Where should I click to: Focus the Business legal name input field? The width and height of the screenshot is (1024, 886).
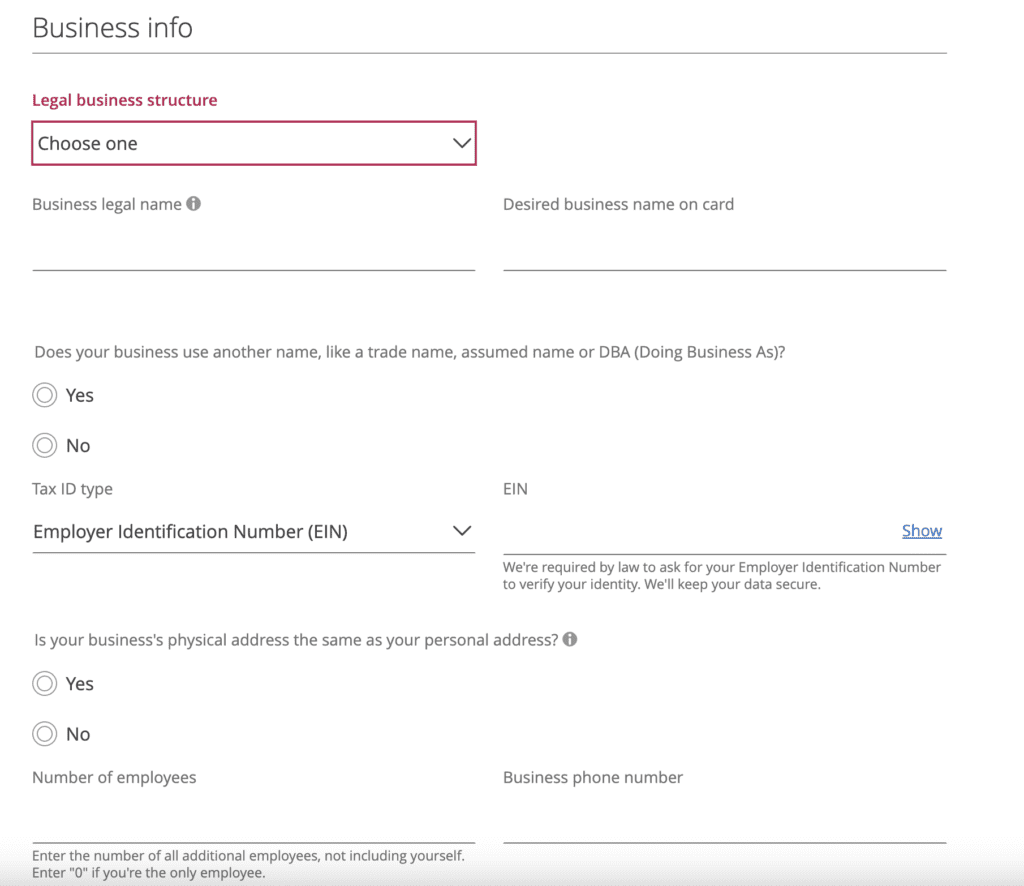click(x=253, y=250)
